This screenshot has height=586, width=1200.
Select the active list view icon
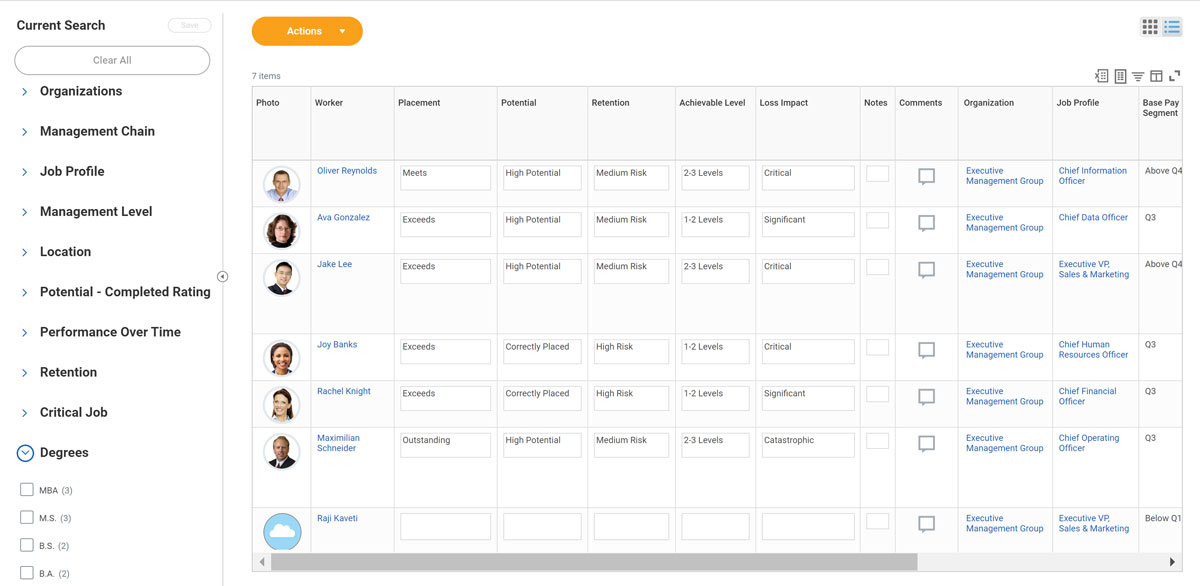[1171, 26]
